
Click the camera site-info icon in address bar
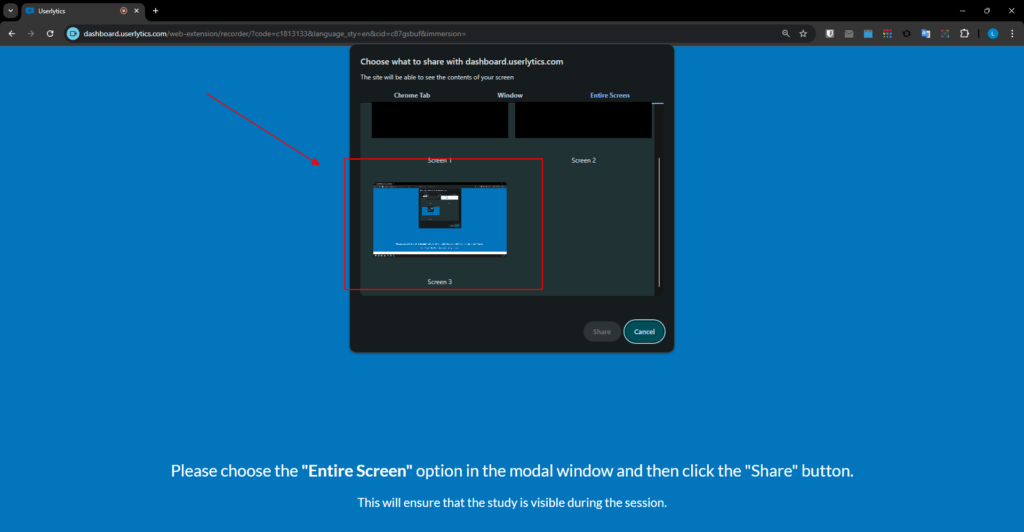point(73,33)
